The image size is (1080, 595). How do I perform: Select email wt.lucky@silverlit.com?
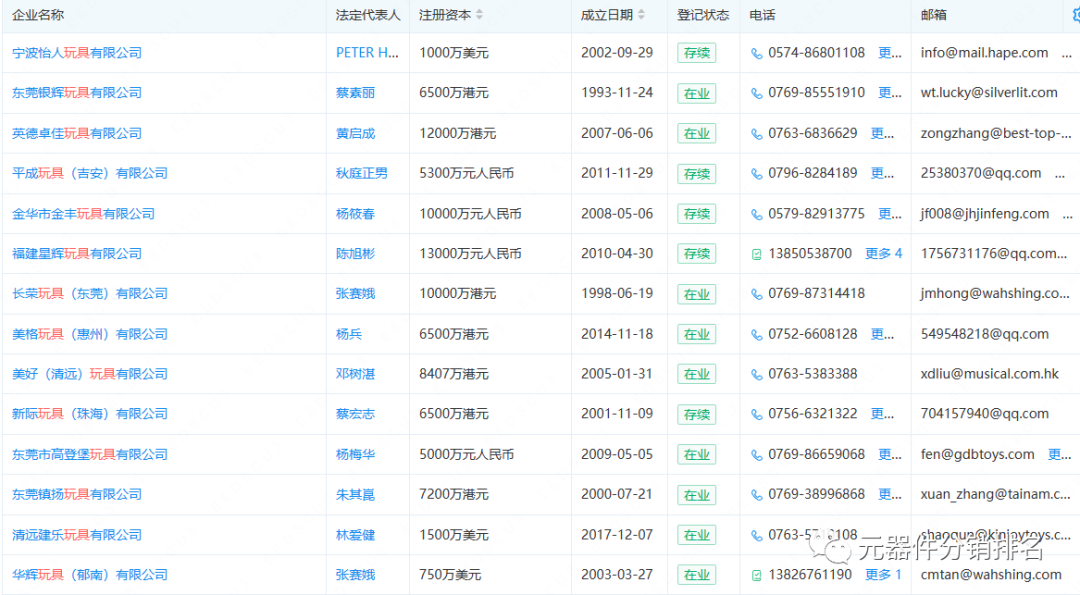point(988,93)
